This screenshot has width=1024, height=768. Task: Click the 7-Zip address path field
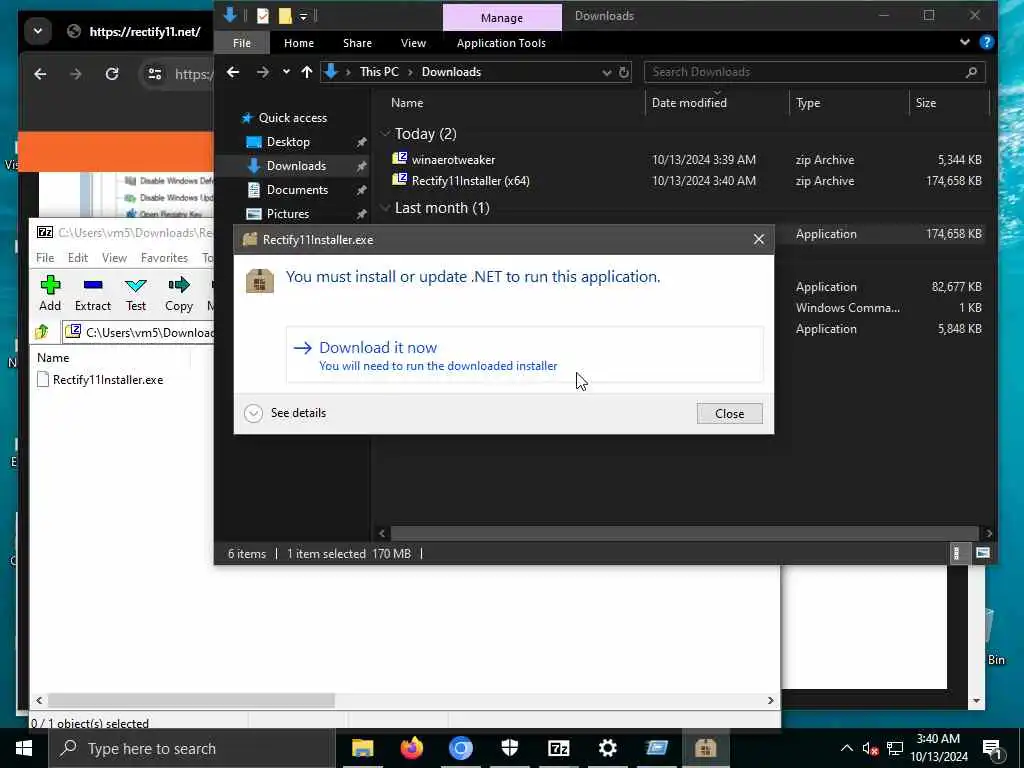pyautogui.click(x=138, y=332)
